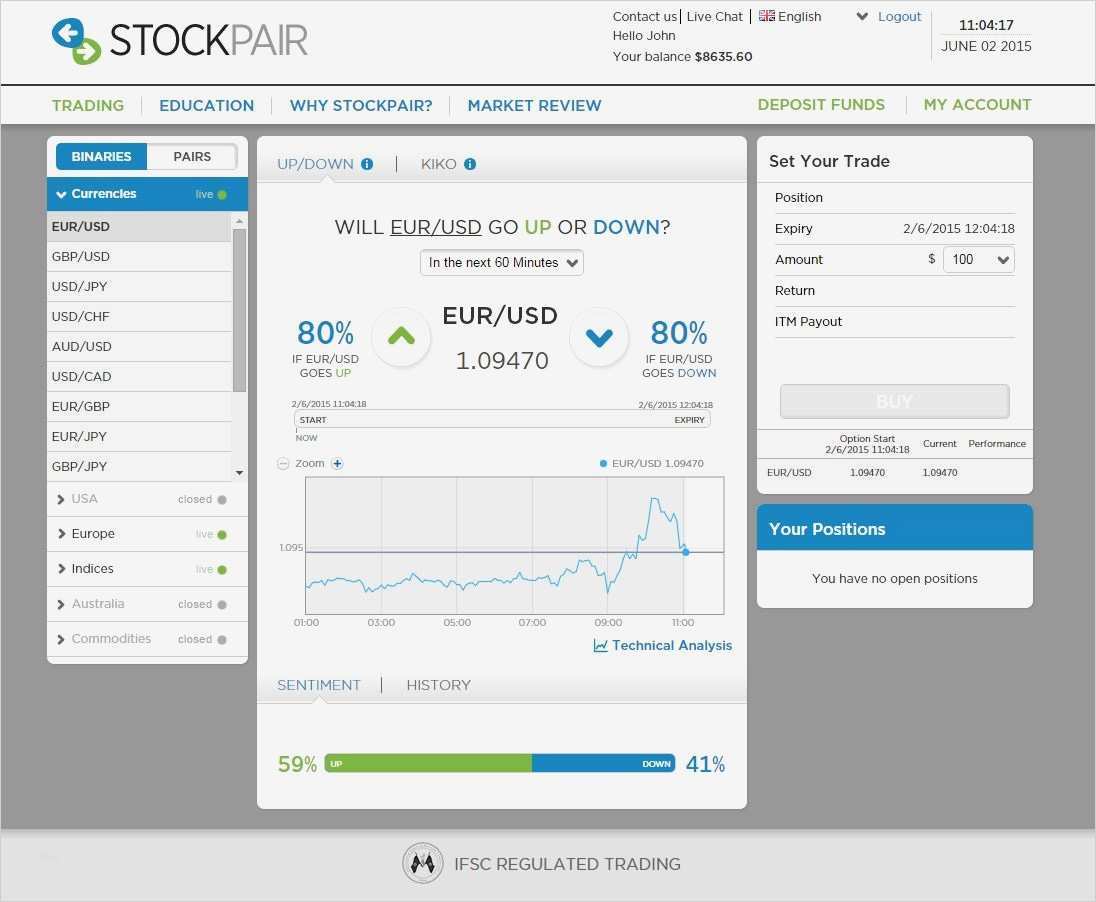Click the BUY button
This screenshot has height=902, width=1096.
(895, 401)
